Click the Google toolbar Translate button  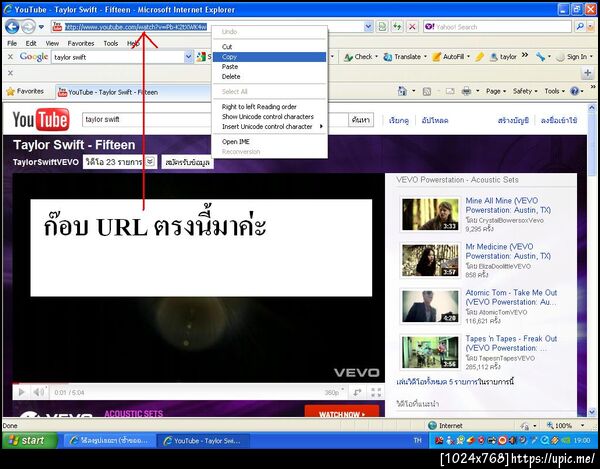405,57
